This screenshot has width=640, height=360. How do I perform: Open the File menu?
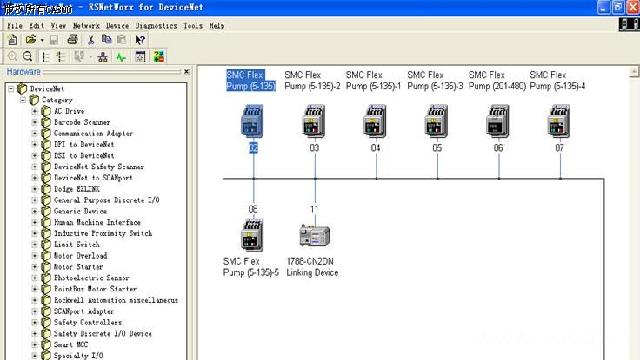coord(15,26)
